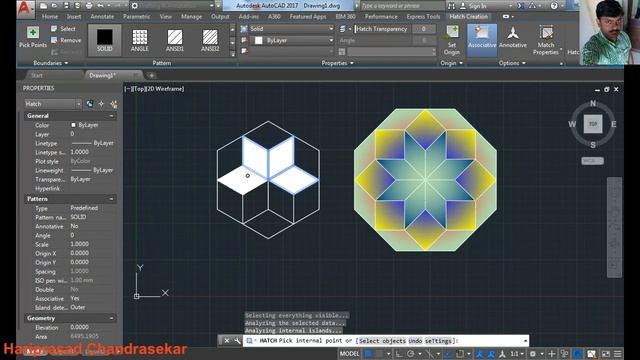Click the seTtings command line option
Image resolution: width=640 pixels, height=360 pixels.
438,341
